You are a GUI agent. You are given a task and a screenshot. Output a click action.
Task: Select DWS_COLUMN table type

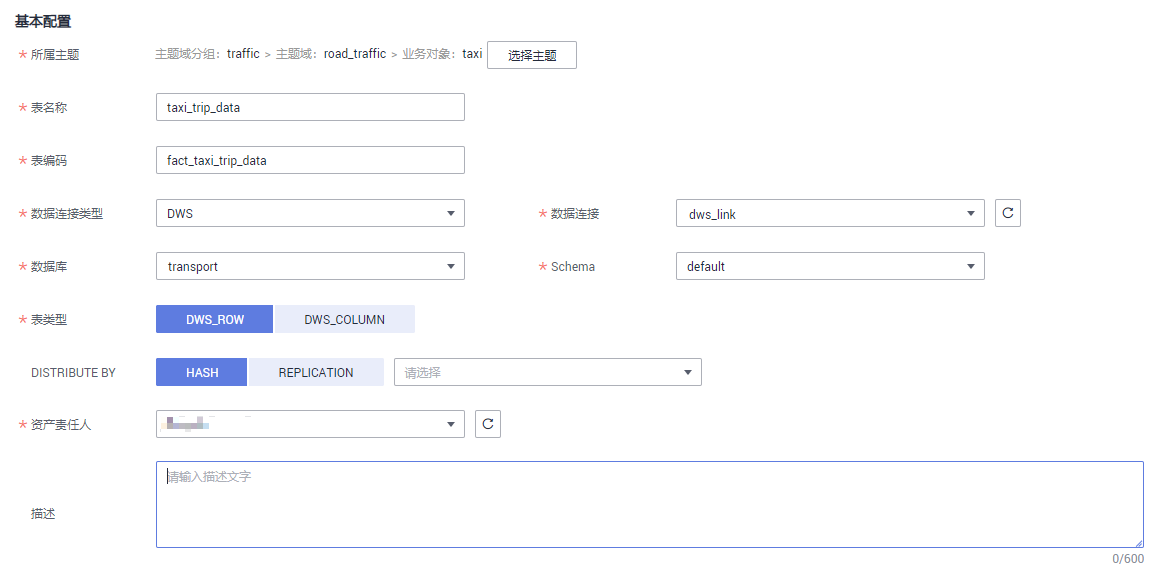344,319
